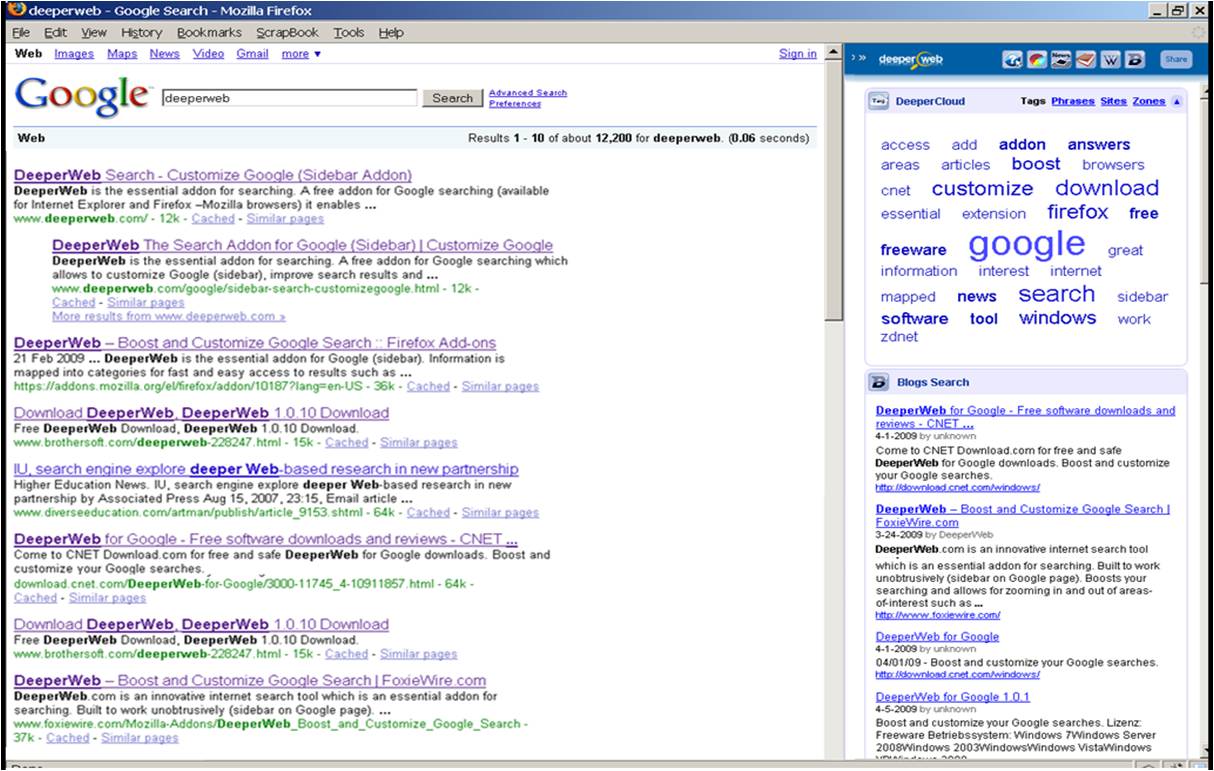Image resolution: width=1214 pixels, height=771 pixels.
Task: Click the Sign in link
Action: (798, 54)
